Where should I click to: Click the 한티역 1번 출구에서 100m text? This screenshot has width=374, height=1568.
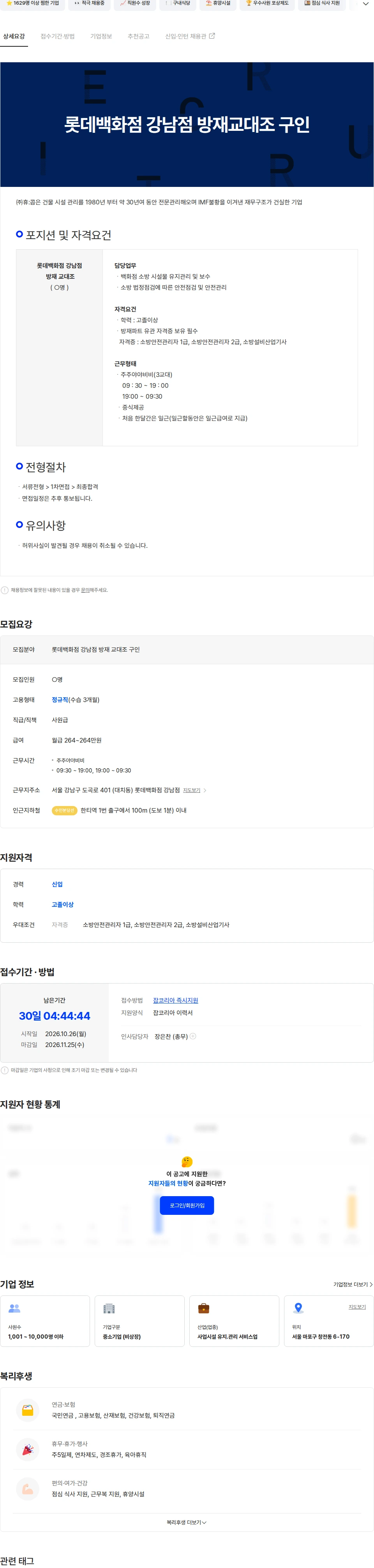(134, 810)
